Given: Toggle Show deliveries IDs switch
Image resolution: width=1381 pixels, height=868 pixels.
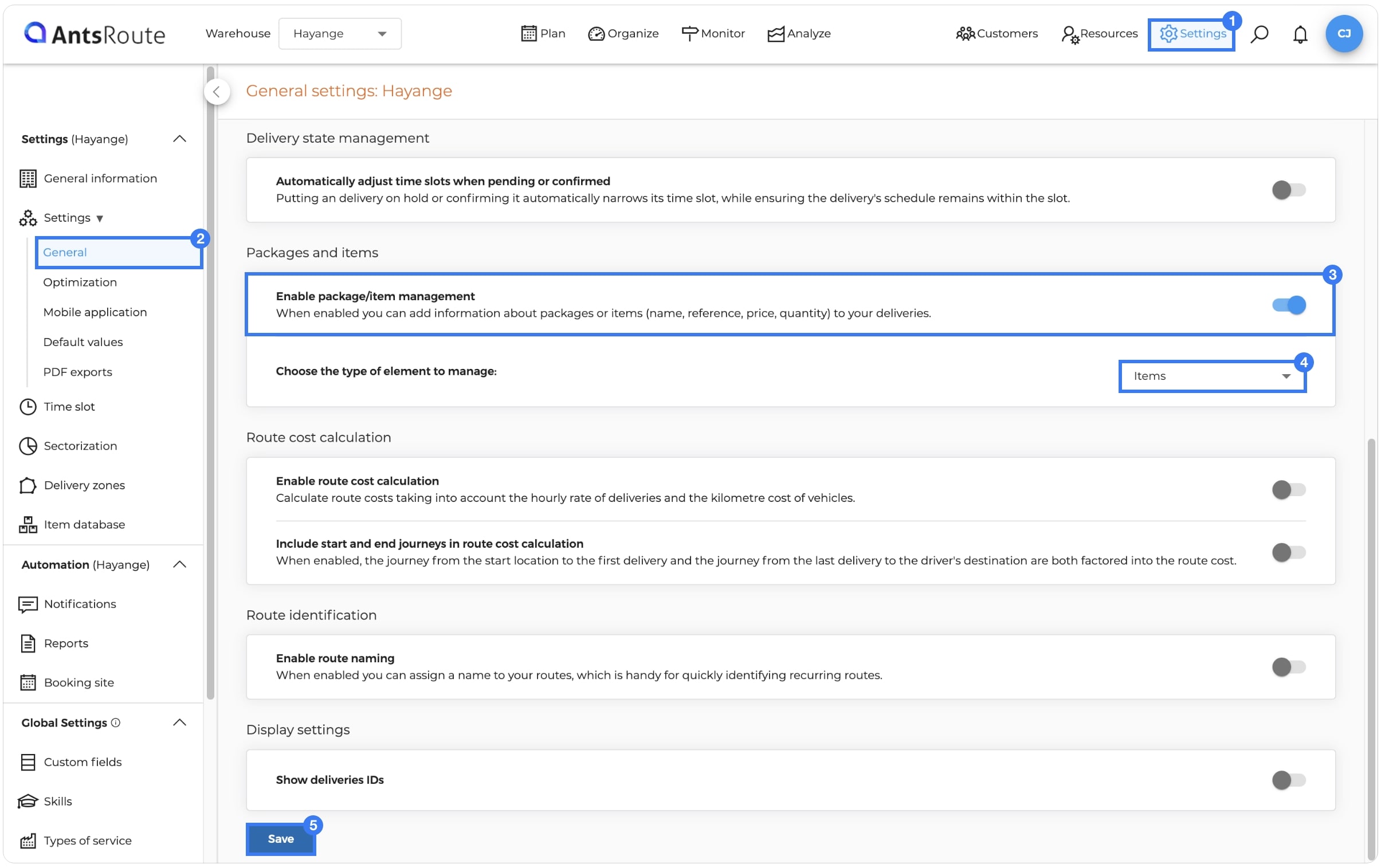Looking at the screenshot, I should pos(1288,780).
